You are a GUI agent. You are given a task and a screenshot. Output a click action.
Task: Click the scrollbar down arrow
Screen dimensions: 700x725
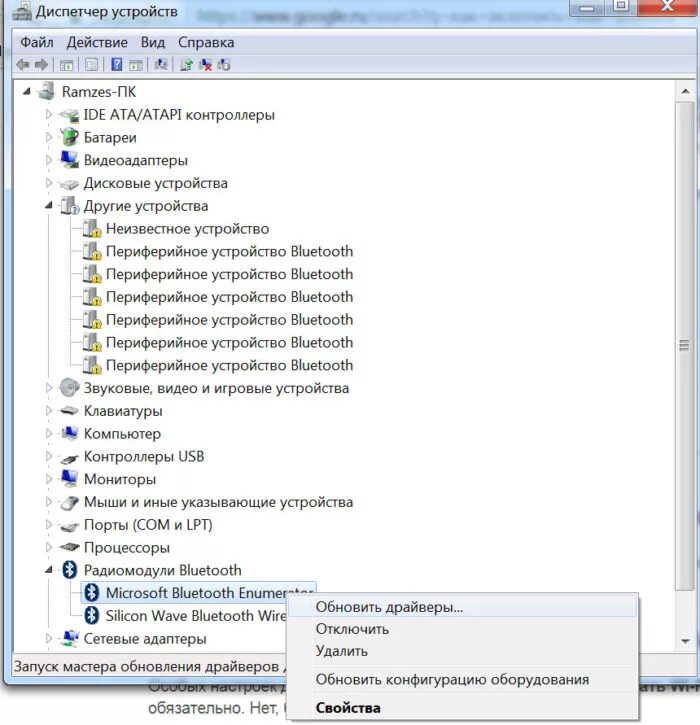pyautogui.click(x=685, y=641)
